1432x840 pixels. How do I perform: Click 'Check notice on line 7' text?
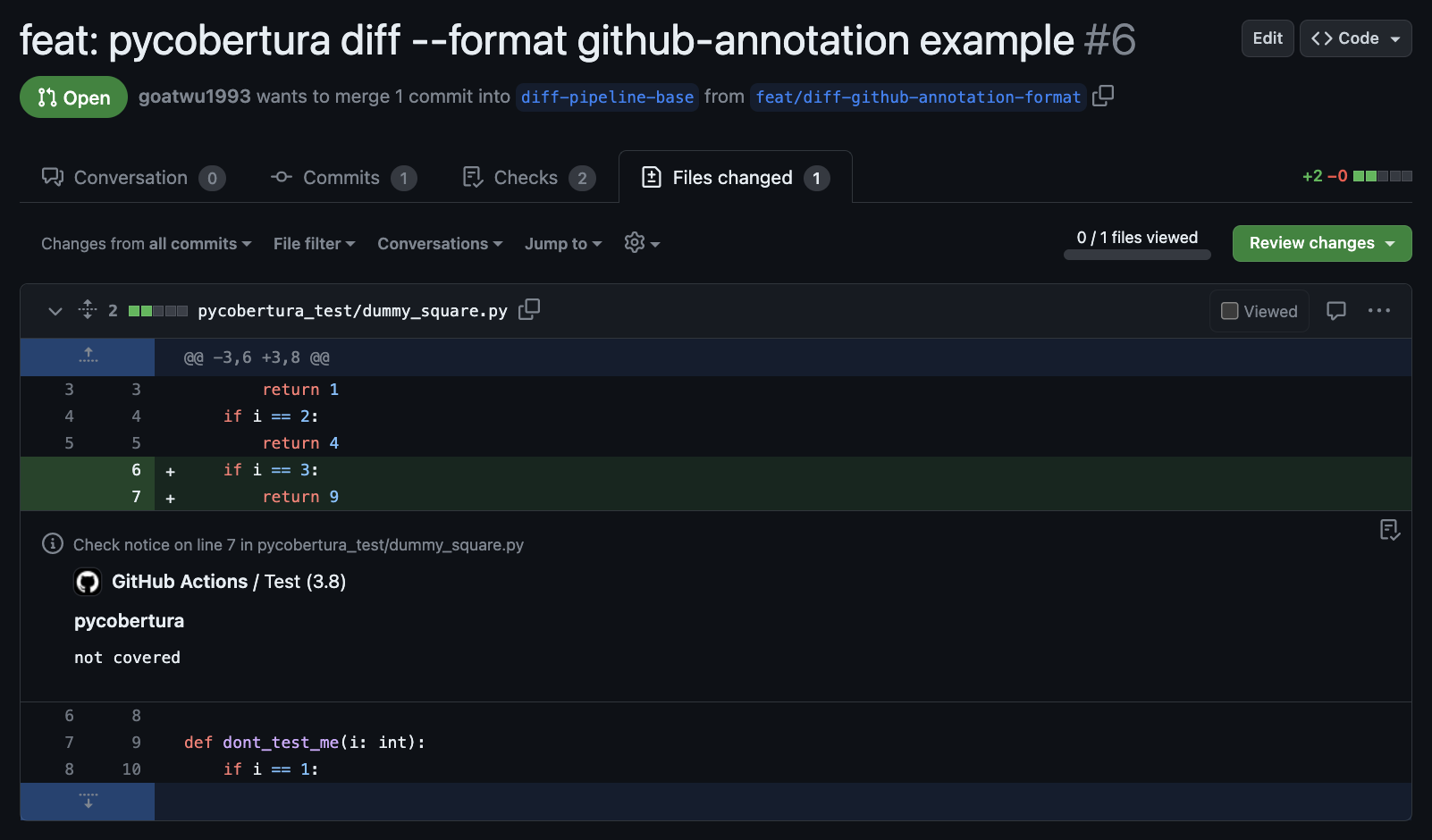tap(299, 545)
